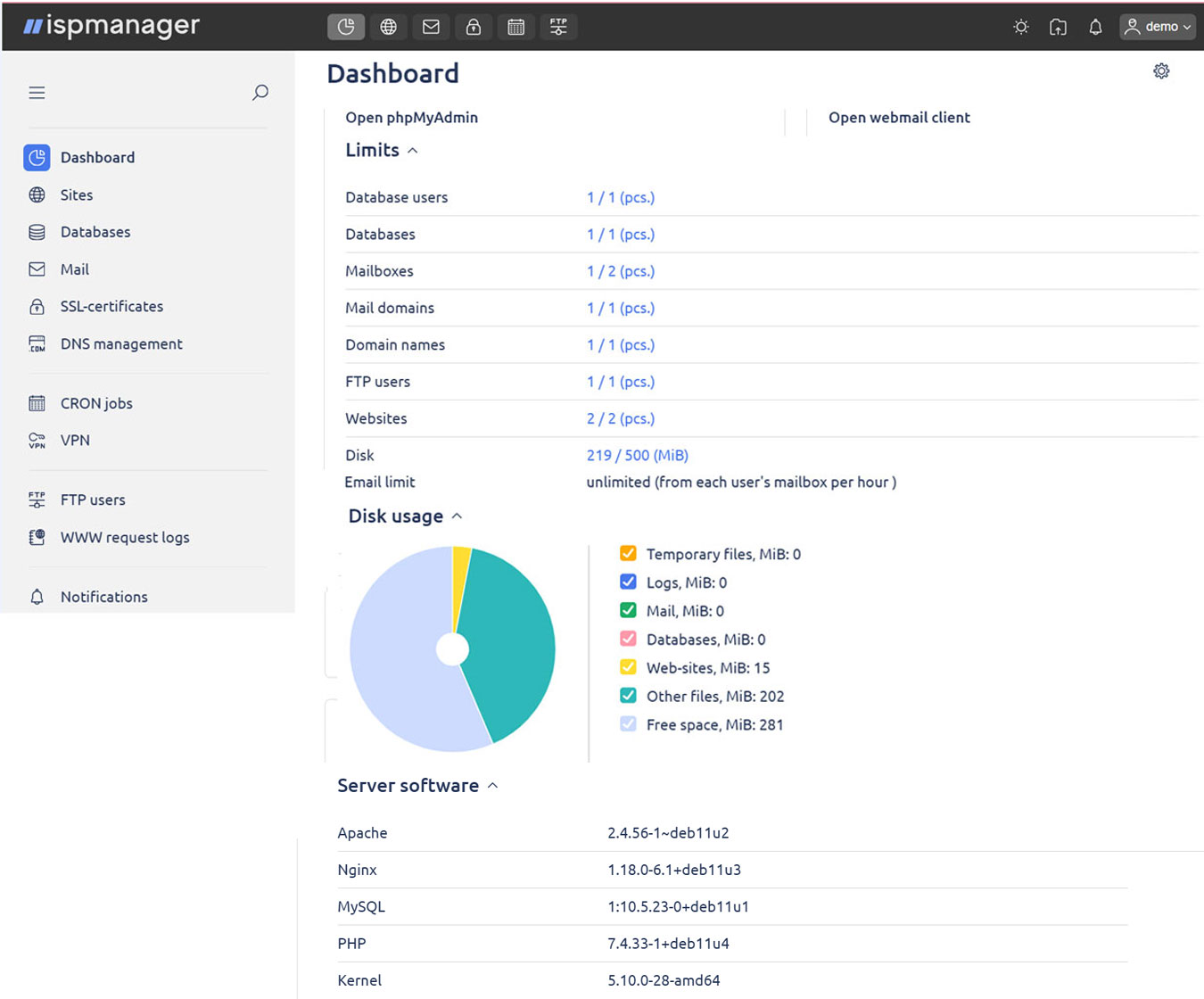Toggle Other files legend checkbox
This screenshot has height=999, width=1204.
628,696
